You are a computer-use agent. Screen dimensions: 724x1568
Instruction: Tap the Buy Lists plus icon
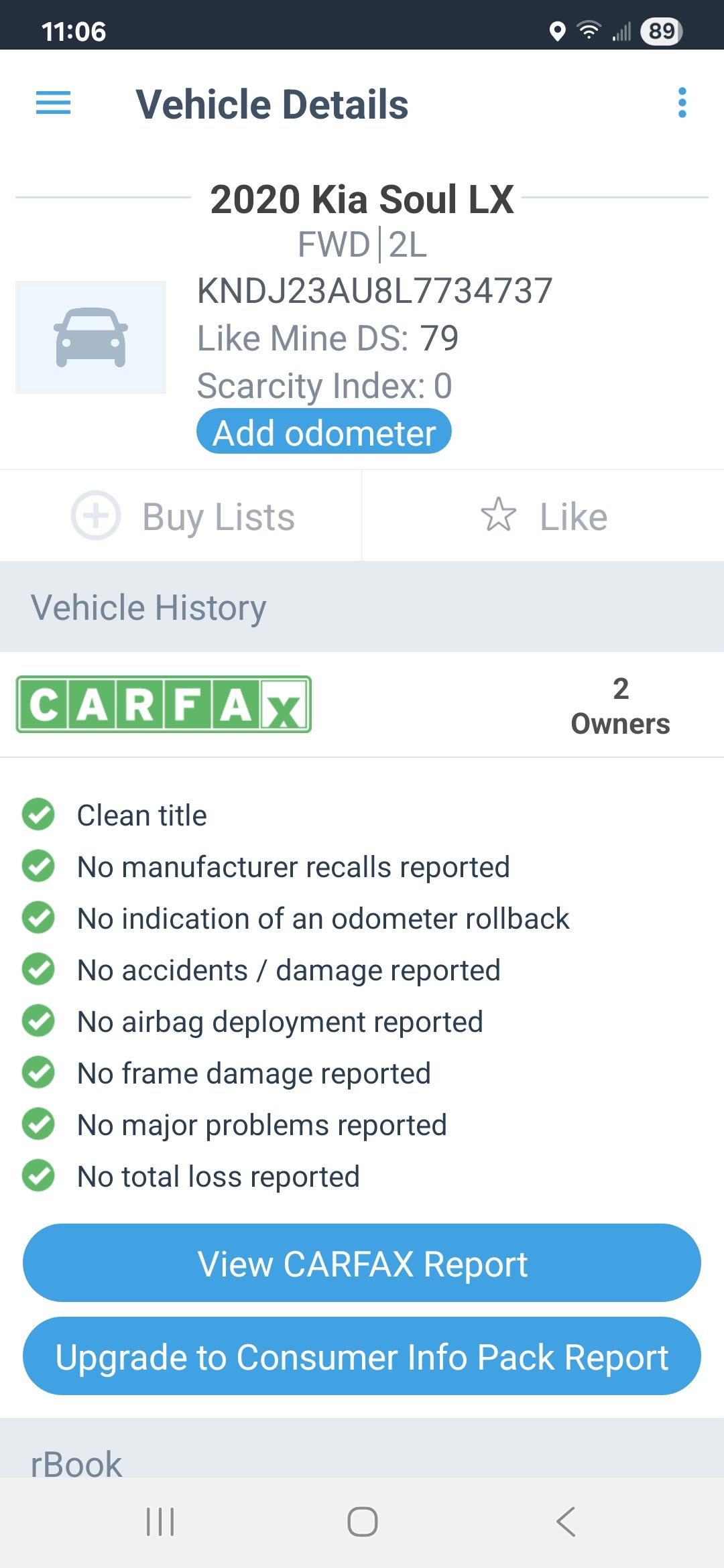pos(96,516)
